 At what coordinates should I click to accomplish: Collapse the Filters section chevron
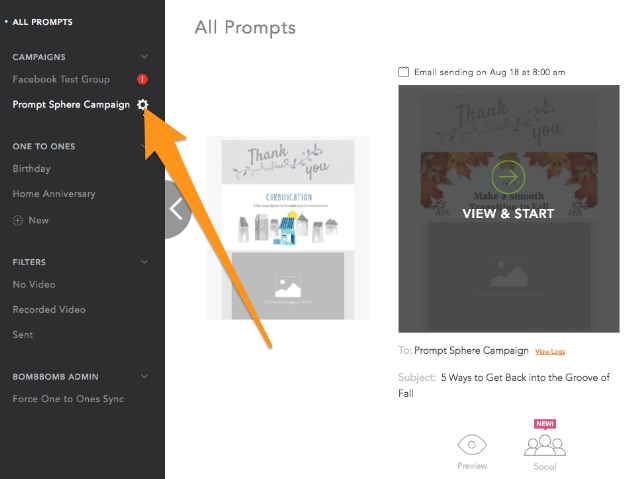(x=144, y=262)
